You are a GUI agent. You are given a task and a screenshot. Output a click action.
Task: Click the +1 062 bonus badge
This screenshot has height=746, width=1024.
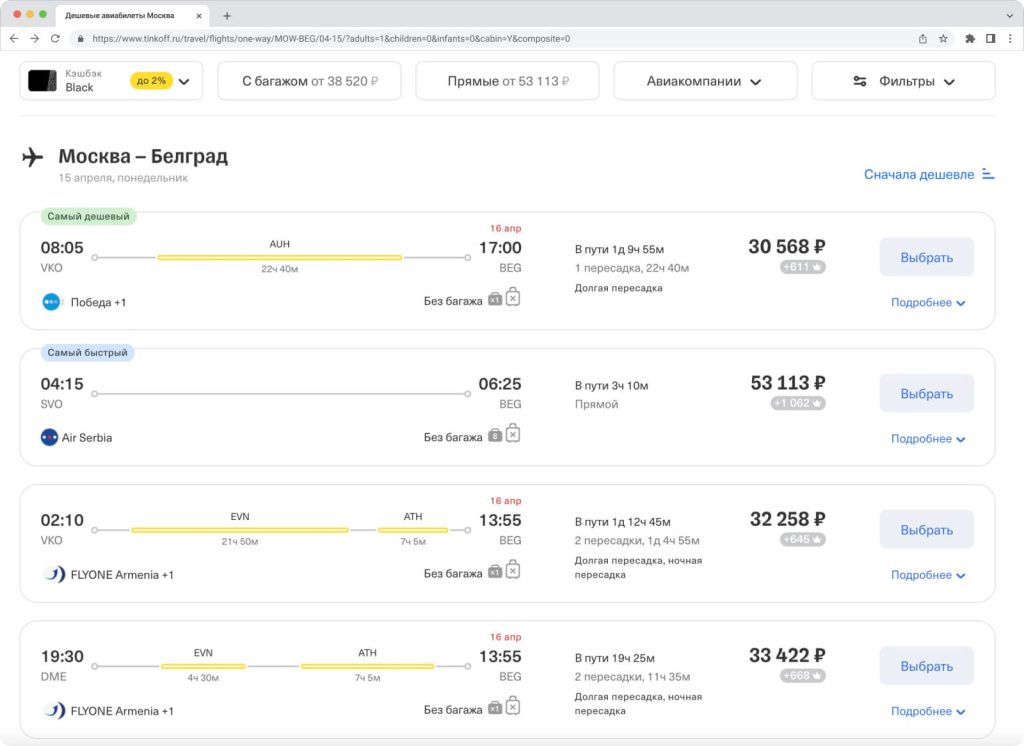point(797,403)
